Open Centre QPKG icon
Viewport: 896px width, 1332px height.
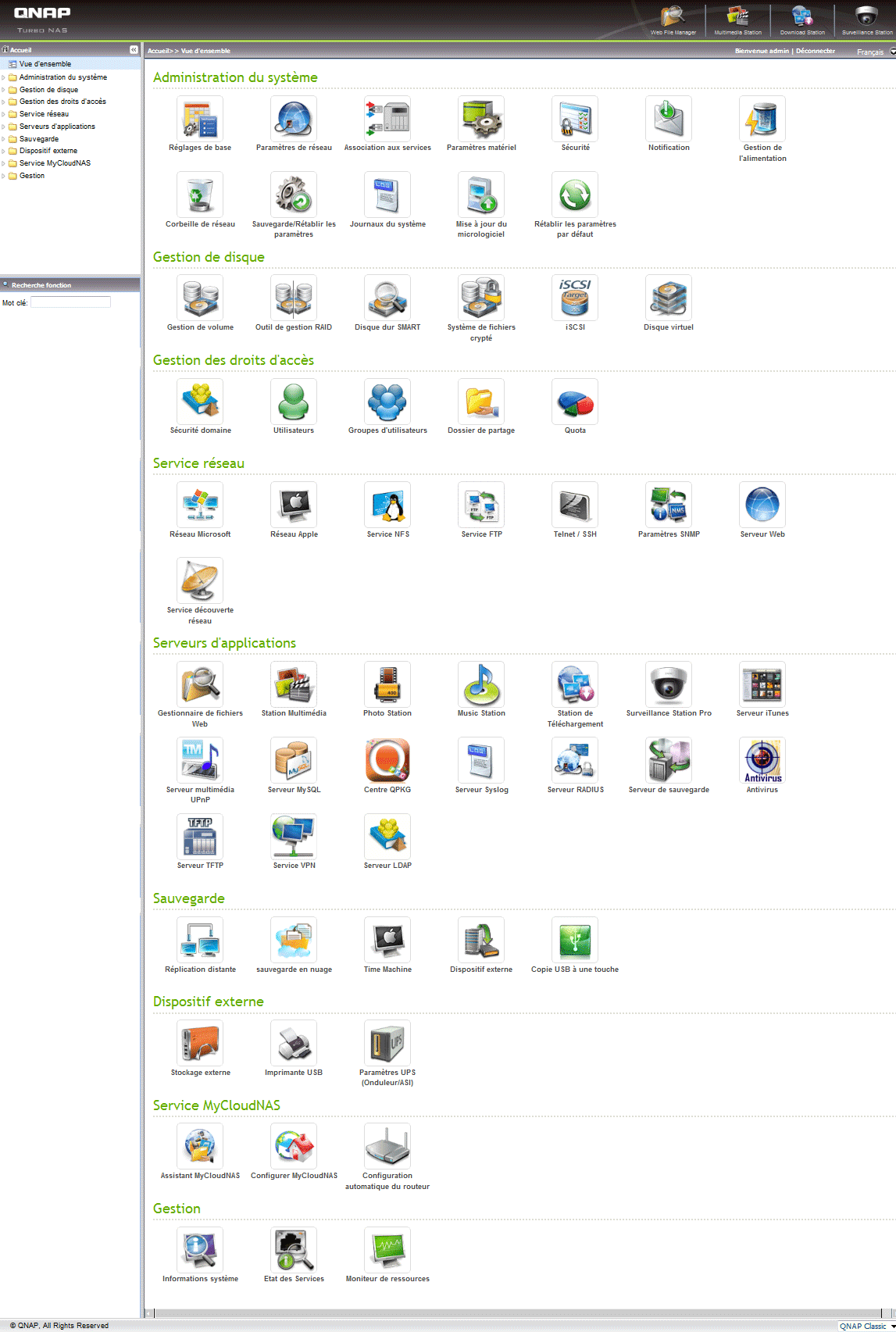(387, 760)
